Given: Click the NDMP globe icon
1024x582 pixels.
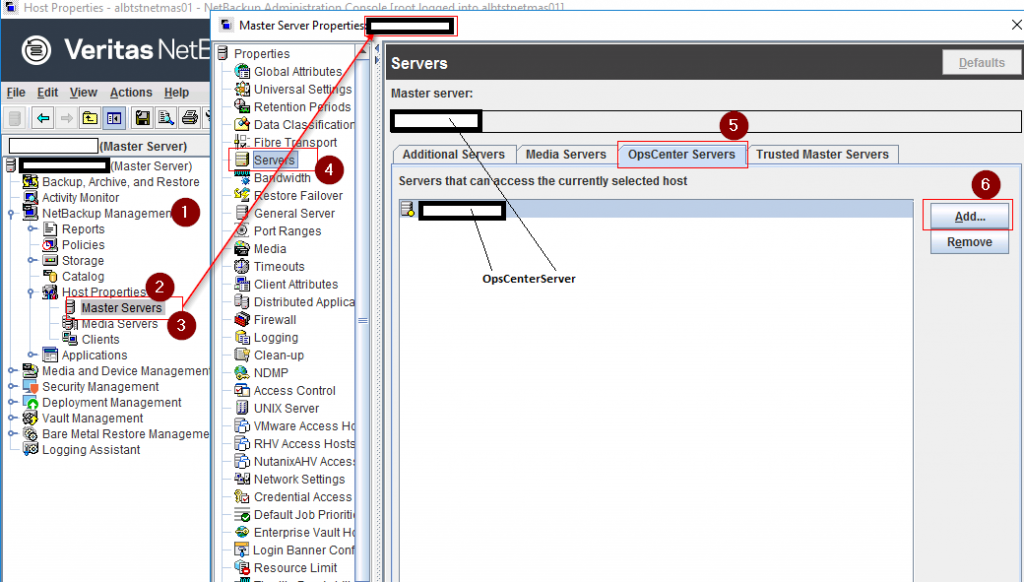Looking at the screenshot, I should point(242,373).
